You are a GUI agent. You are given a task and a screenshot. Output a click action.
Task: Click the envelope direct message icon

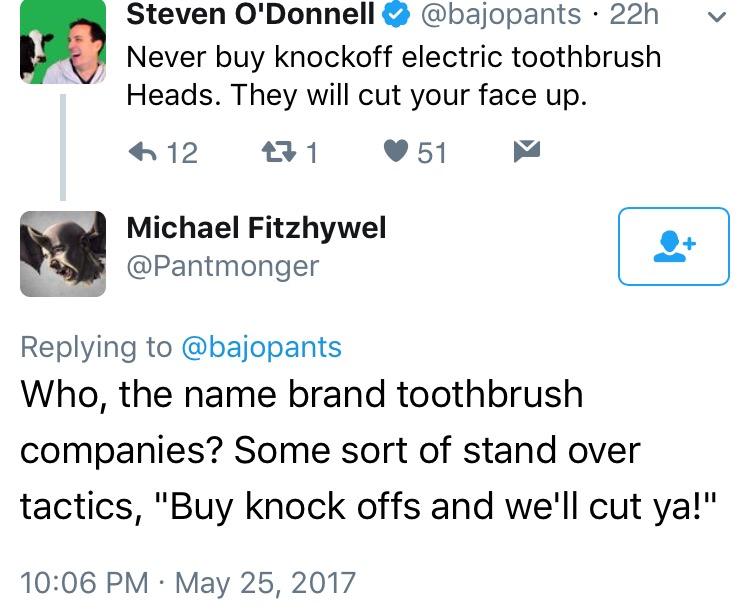coord(525,152)
